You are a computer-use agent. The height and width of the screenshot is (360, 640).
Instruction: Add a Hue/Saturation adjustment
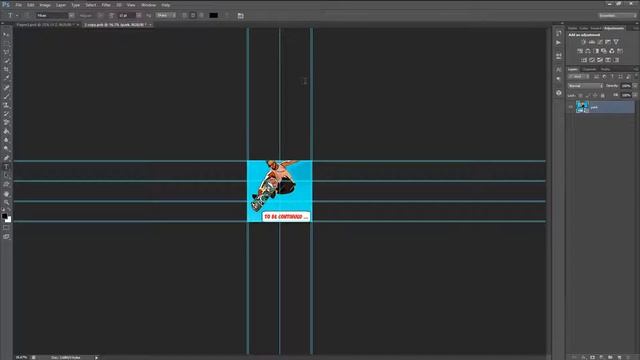pyautogui.click(x=580, y=51)
